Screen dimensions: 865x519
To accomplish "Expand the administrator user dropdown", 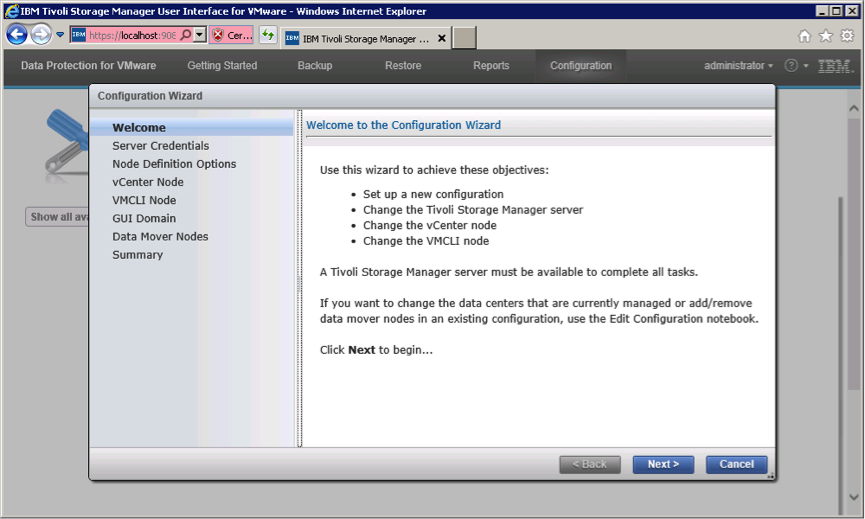I will [738, 66].
